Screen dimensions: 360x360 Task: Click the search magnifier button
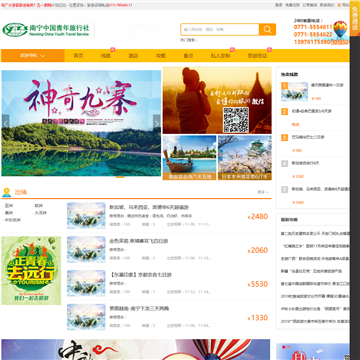click(267, 29)
